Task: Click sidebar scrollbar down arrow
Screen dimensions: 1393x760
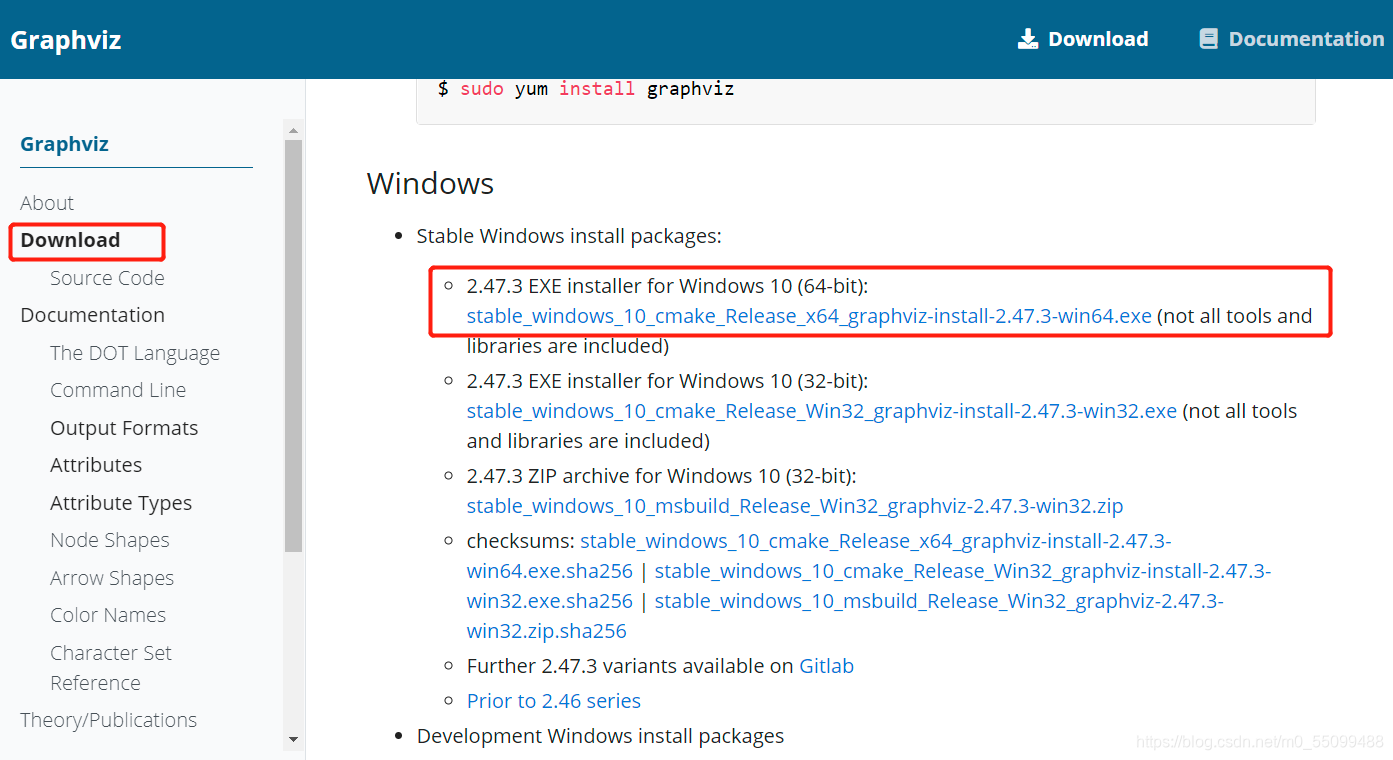Action: pos(293,739)
